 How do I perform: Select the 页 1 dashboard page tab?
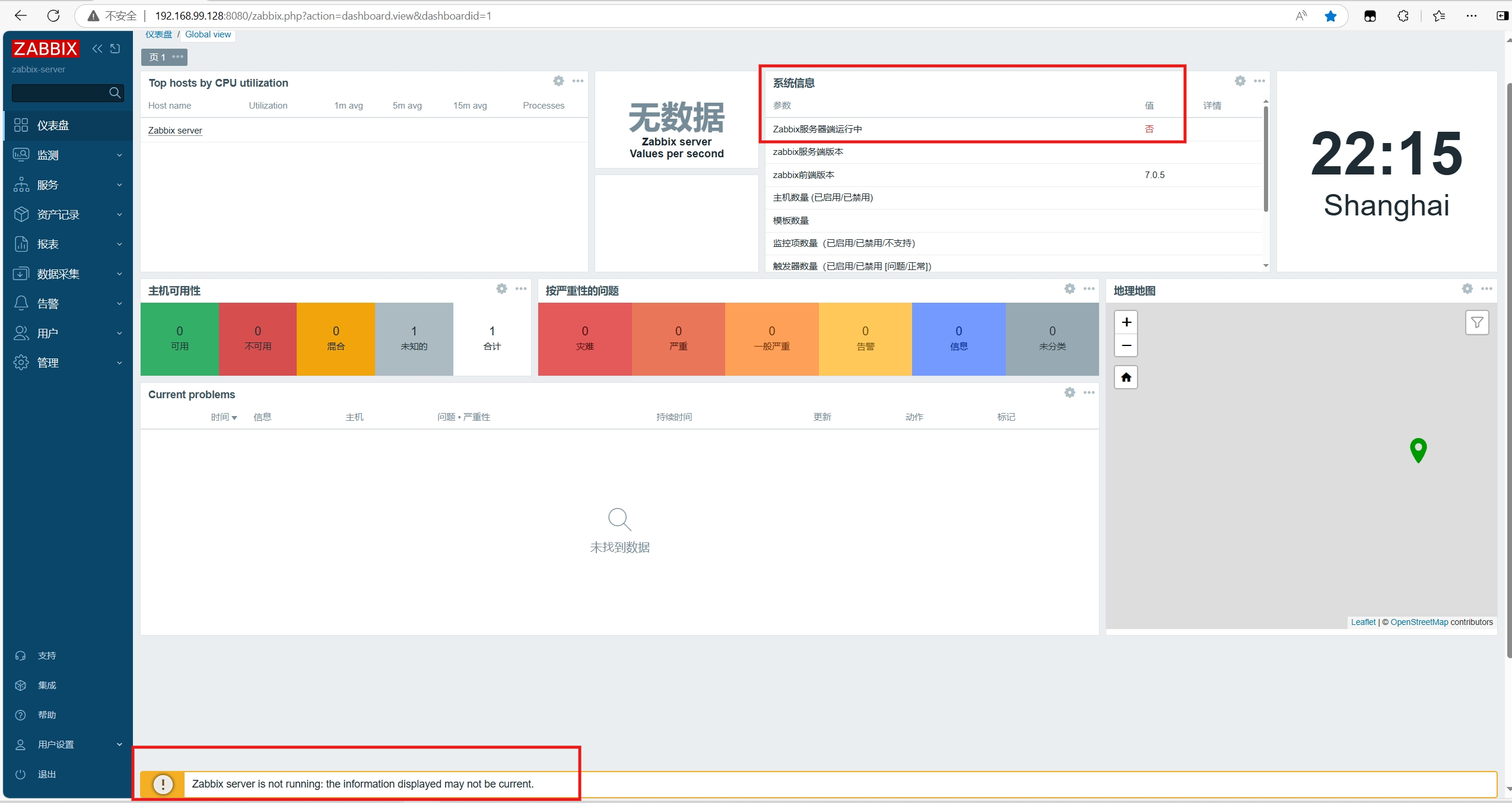coord(157,57)
